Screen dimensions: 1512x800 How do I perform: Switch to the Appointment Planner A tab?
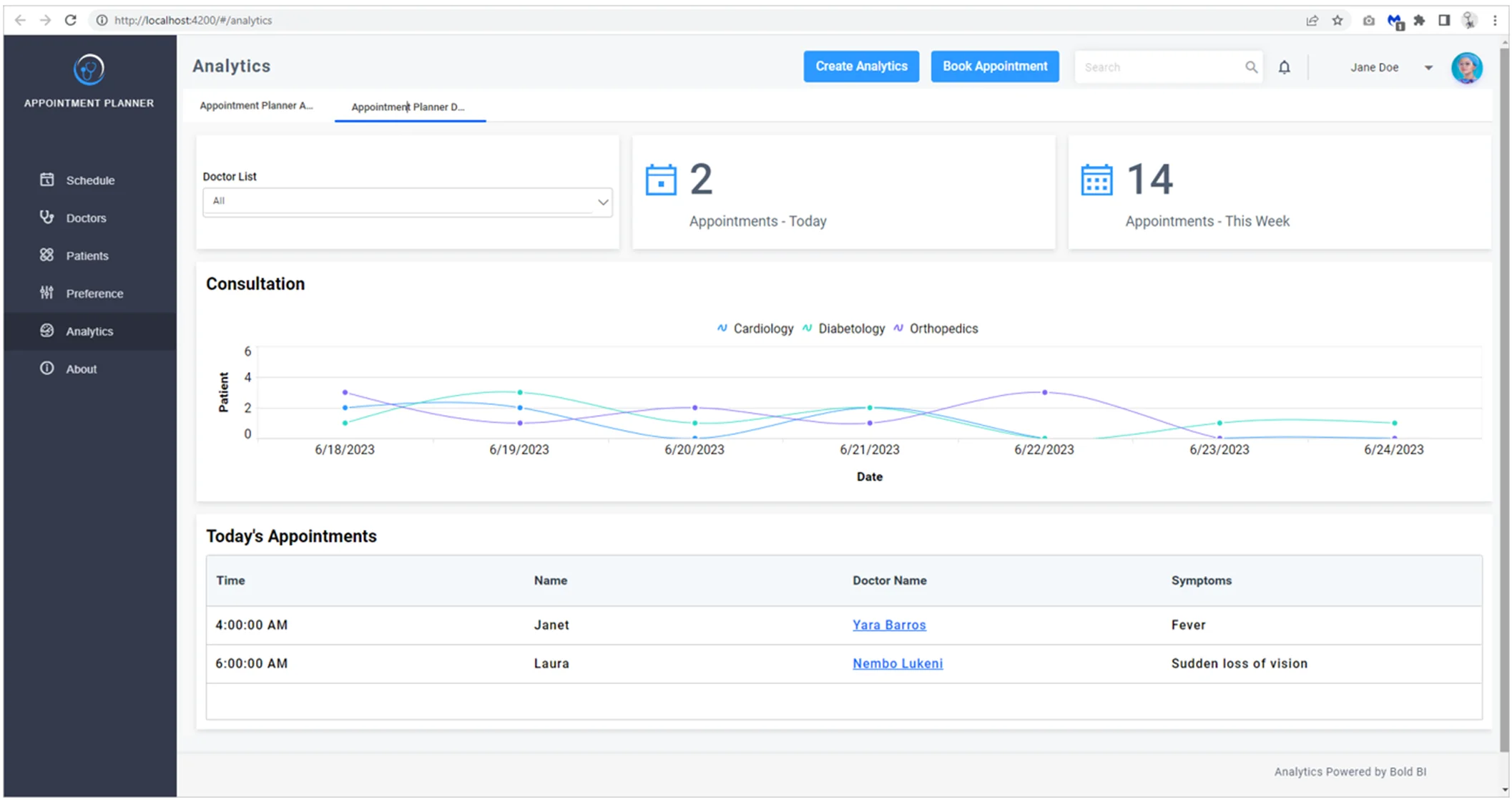(256, 105)
